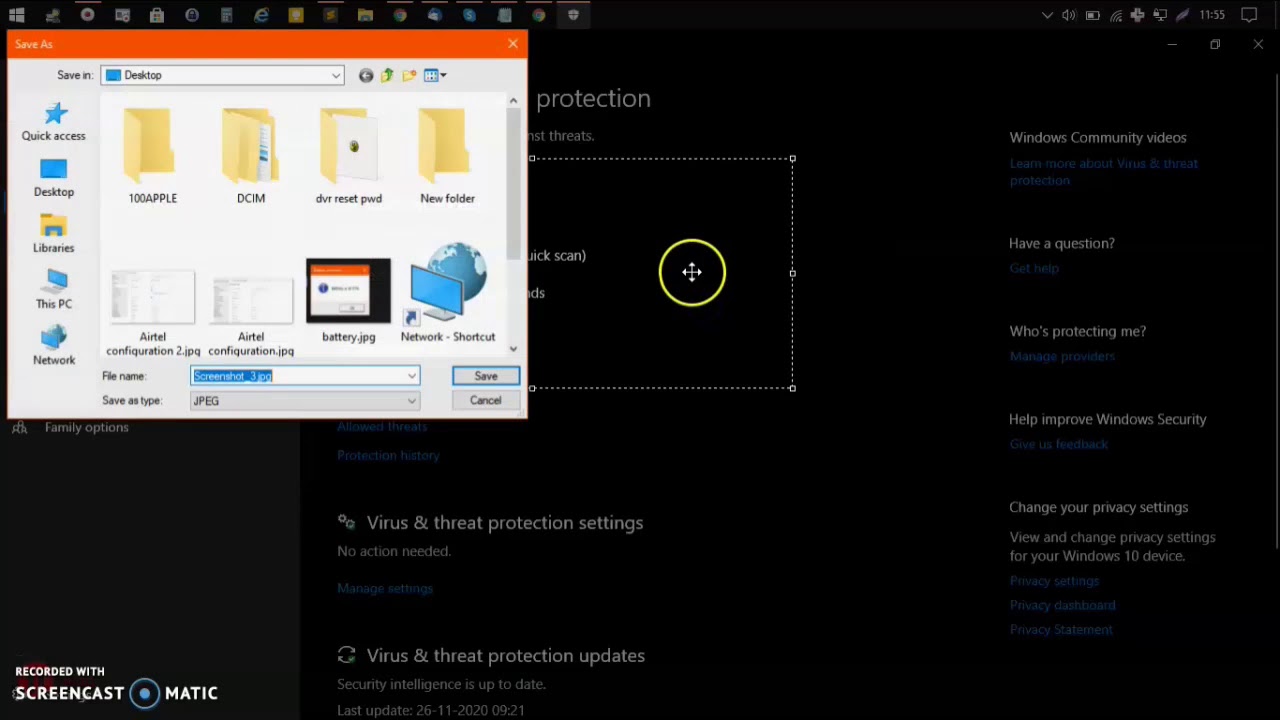
Task: Create a new folder in Save As dialog
Action: point(409,75)
